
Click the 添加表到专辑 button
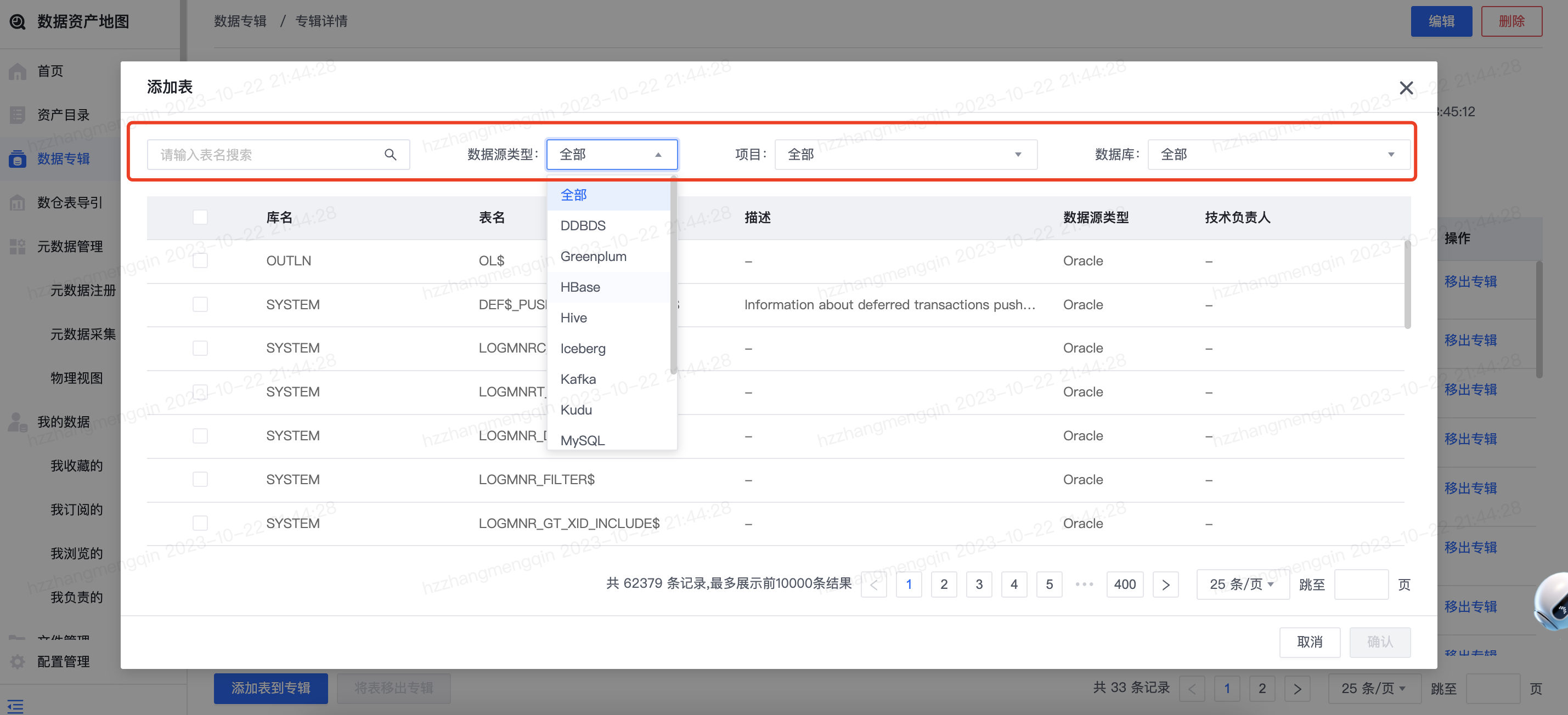[271, 688]
